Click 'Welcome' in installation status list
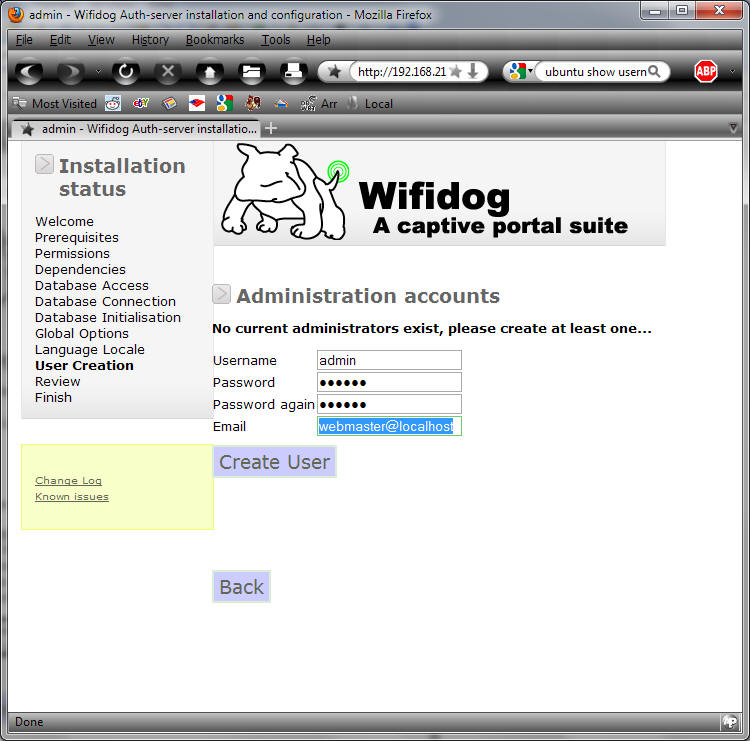Image resolution: width=750 pixels, height=741 pixels. click(65, 221)
